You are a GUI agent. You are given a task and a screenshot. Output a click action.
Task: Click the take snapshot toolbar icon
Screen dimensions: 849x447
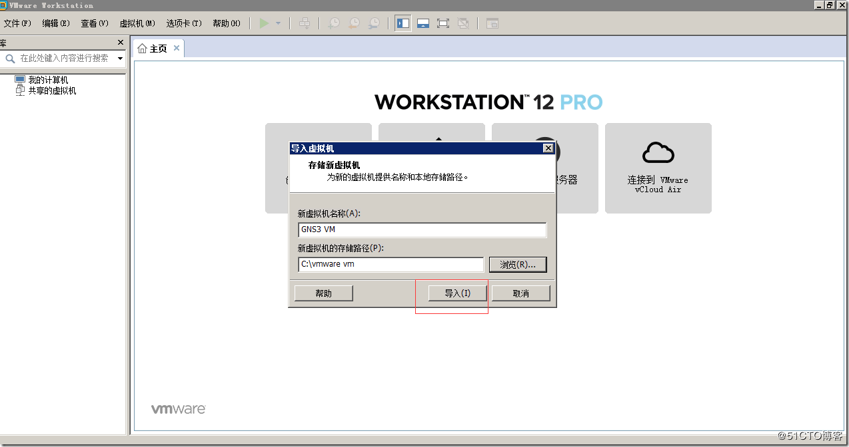click(334, 23)
